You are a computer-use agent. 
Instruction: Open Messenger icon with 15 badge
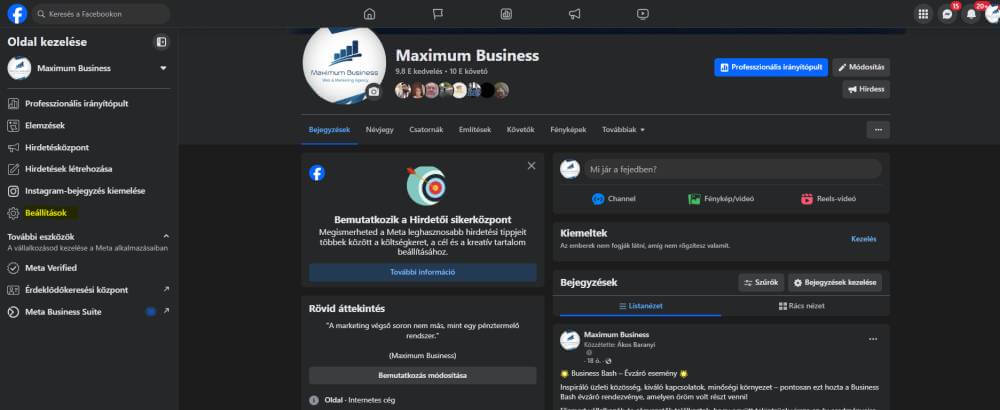tap(948, 14)
